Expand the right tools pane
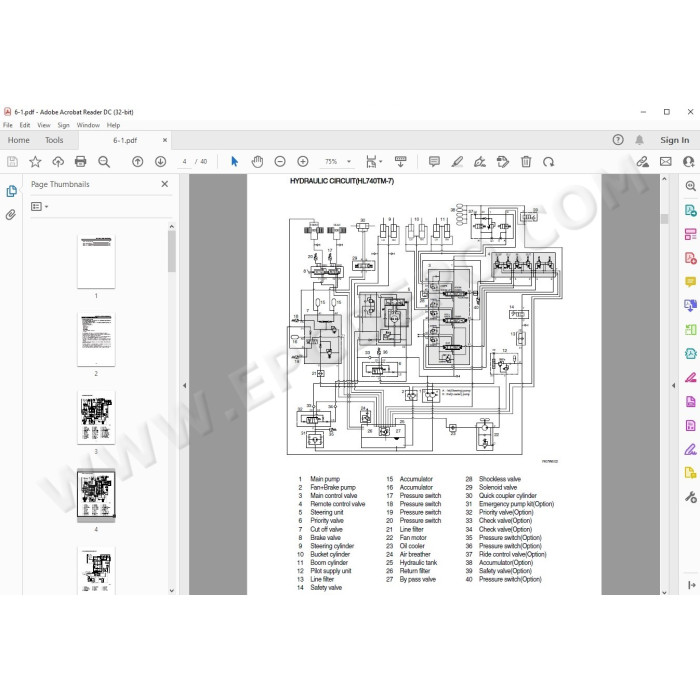Viewport: 700px width, 700px height. (692, 585)
